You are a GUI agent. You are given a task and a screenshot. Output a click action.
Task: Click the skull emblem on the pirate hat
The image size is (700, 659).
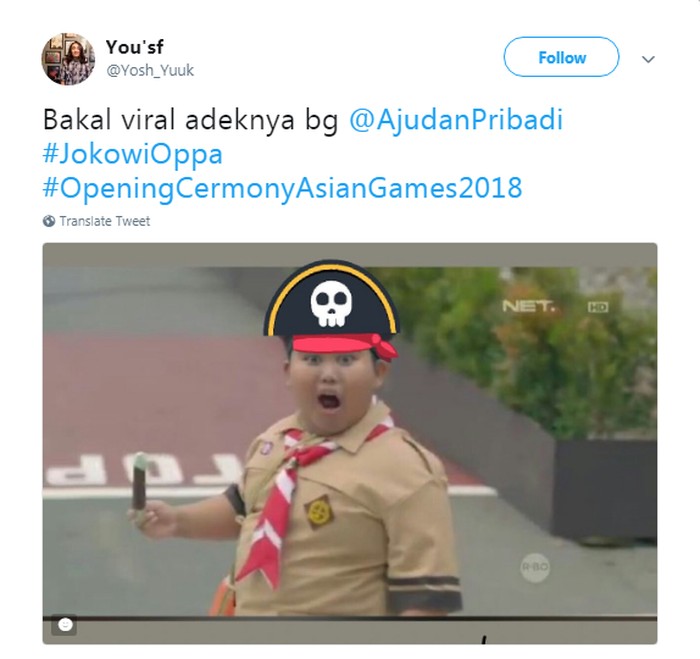tap(331, 304)
